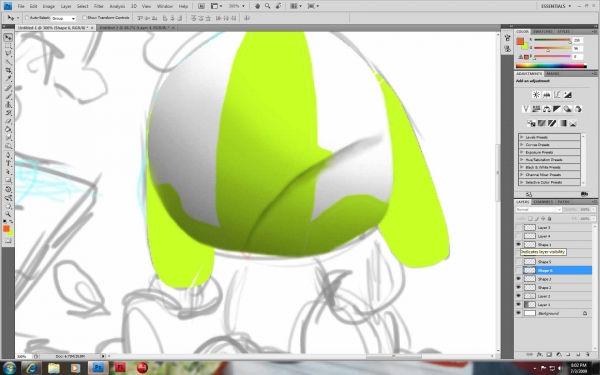Open the Image menu
Viewport: 600px width, 375px height.
(49, 6)
